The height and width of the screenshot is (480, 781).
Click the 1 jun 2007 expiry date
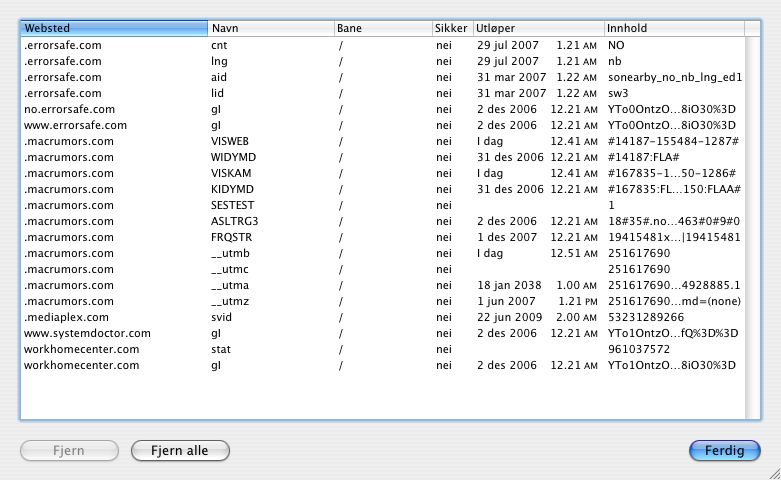[x=506, y=301]
